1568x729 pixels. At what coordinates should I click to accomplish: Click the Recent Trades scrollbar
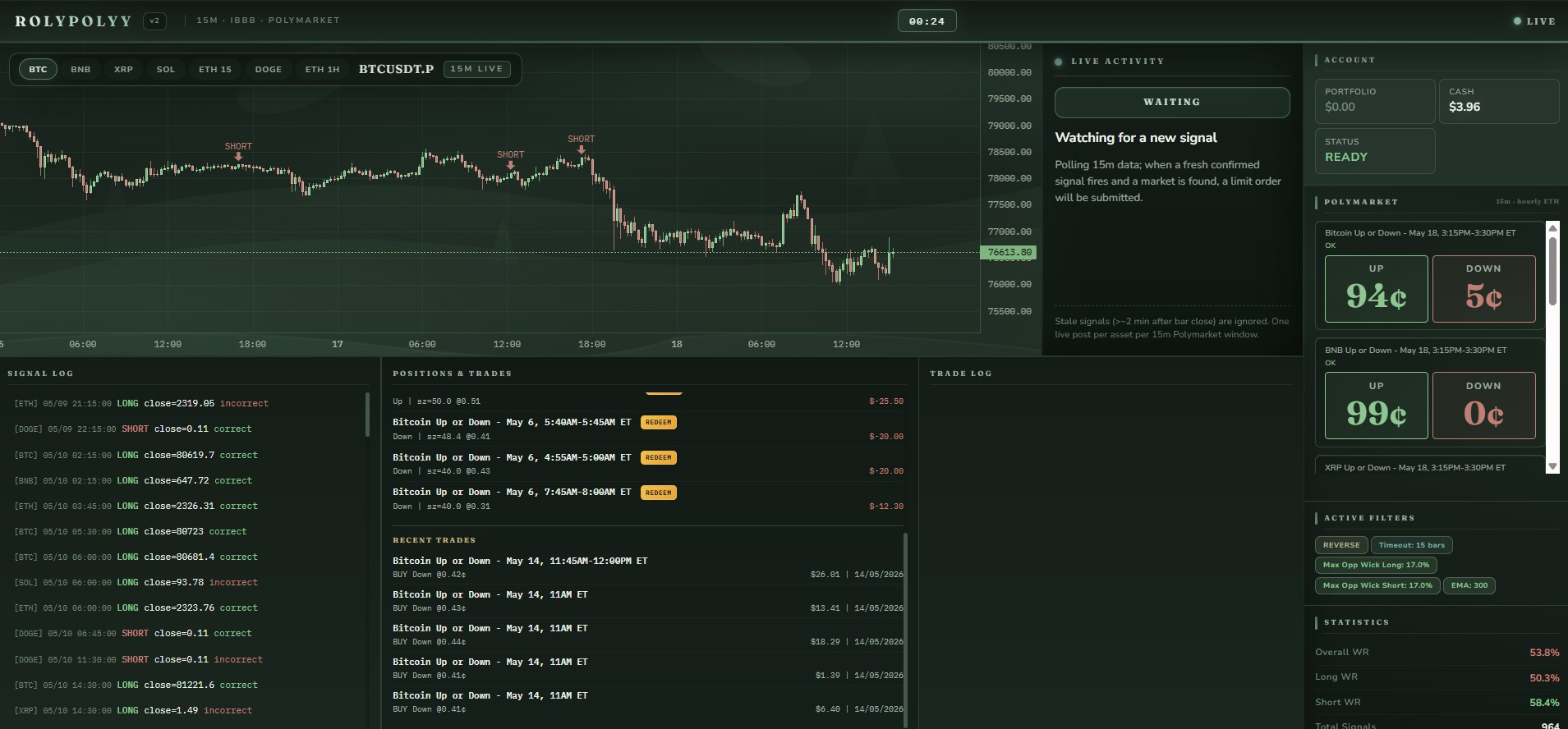point(905,630)
